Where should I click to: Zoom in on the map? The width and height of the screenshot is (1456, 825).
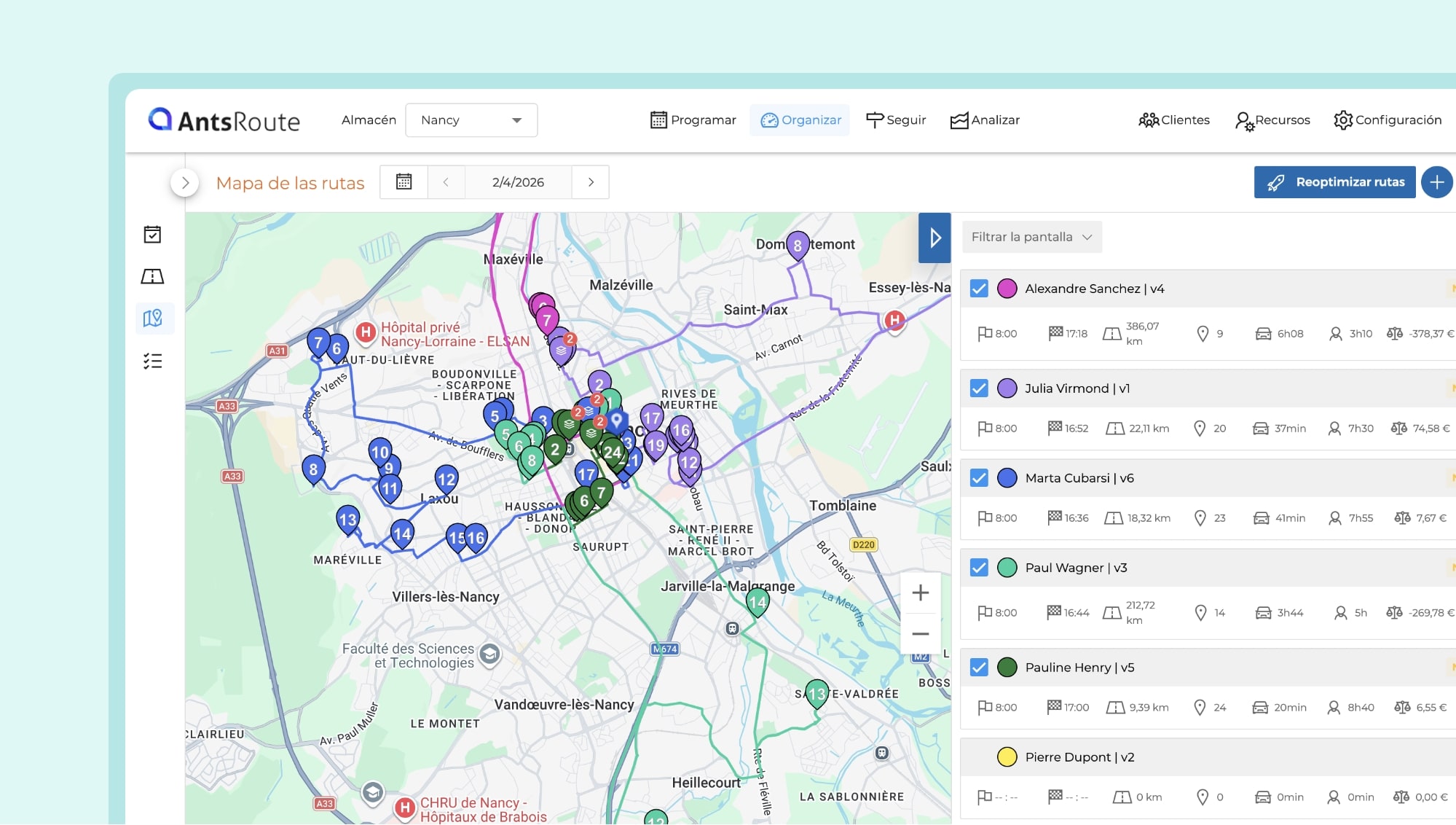point(920,593)
